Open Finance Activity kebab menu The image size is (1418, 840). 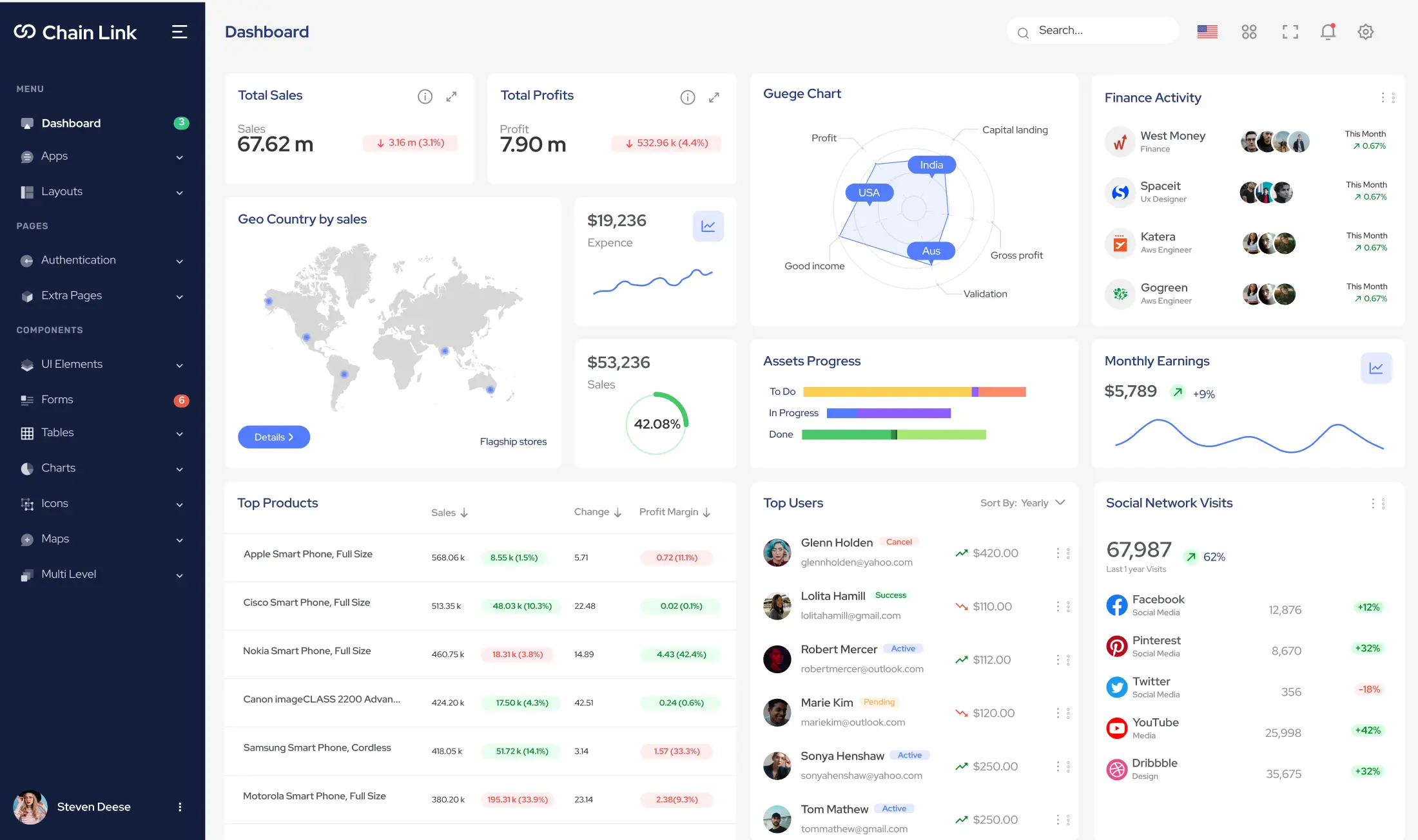coord(1387,98)
